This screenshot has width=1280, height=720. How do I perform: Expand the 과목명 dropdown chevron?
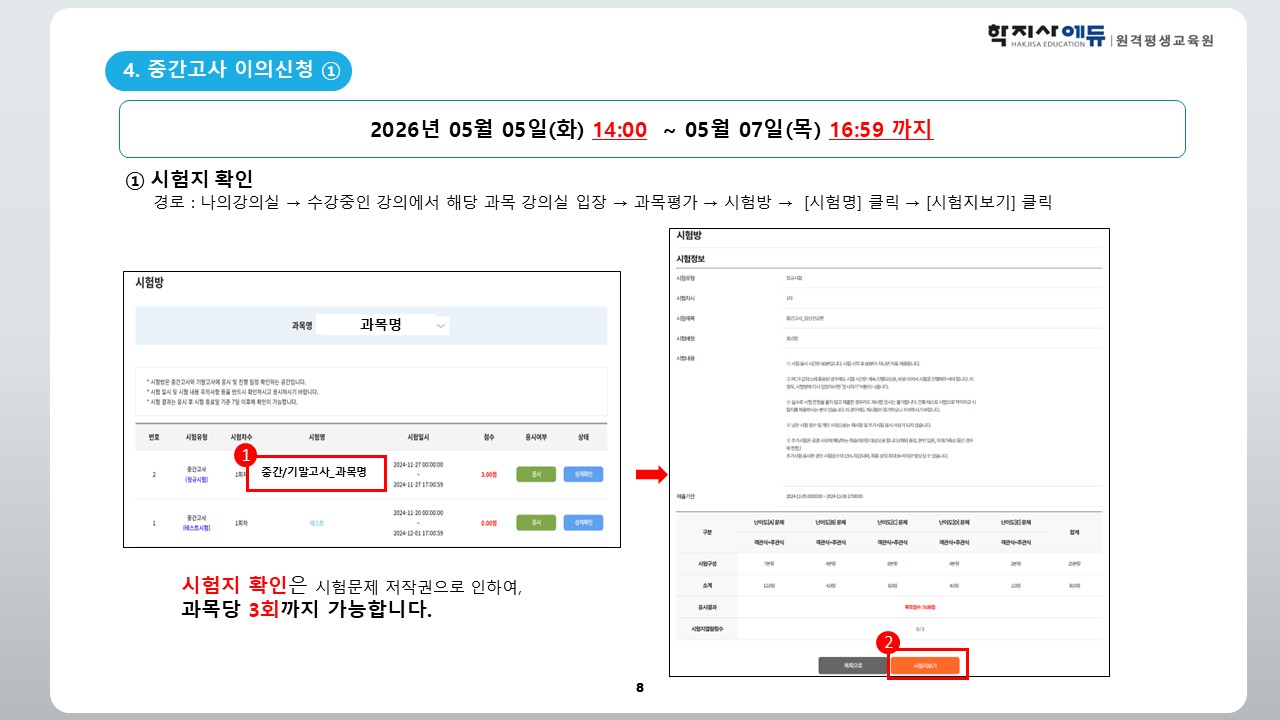point(442,325)
